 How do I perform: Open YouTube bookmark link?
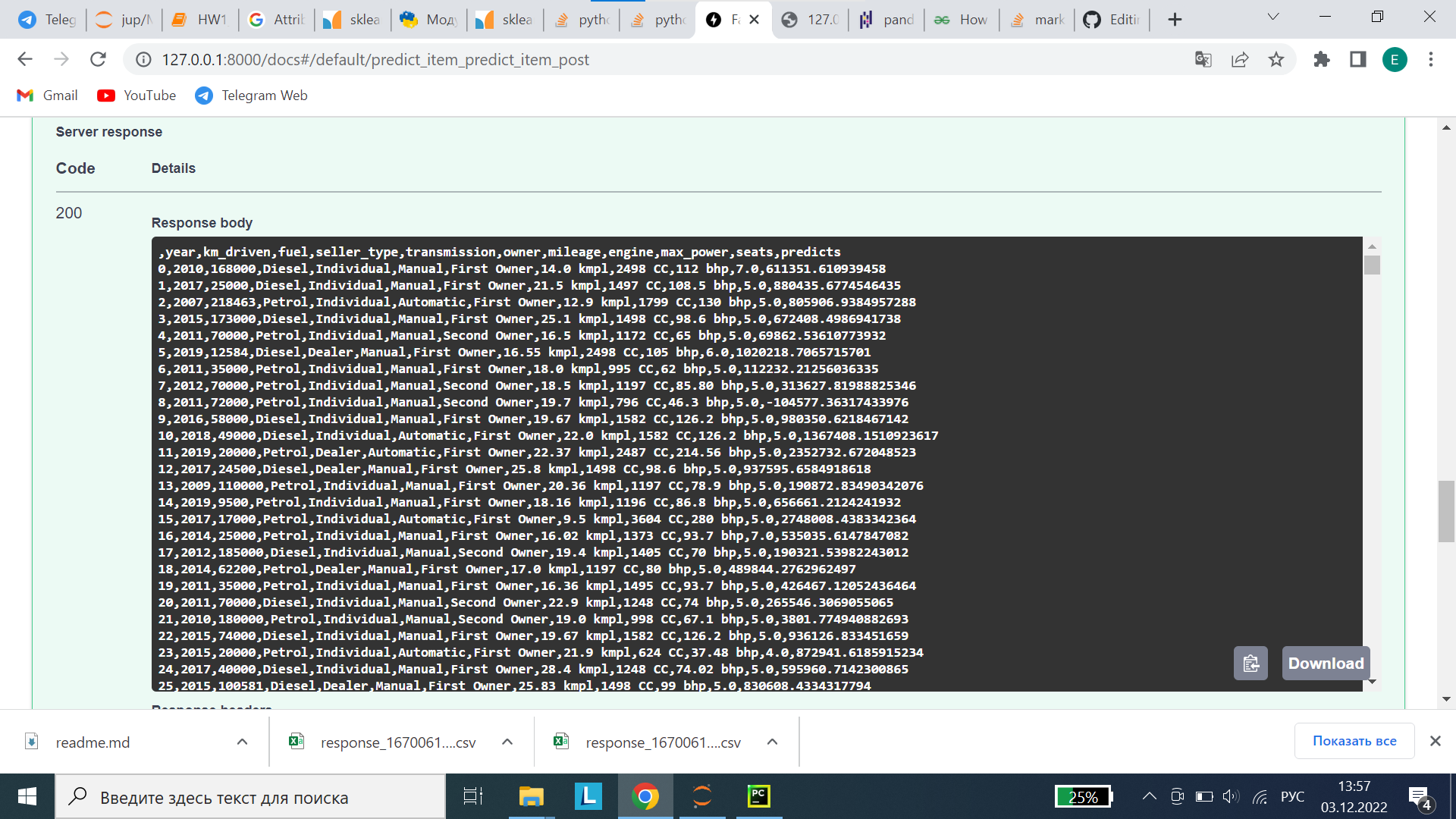137,96
